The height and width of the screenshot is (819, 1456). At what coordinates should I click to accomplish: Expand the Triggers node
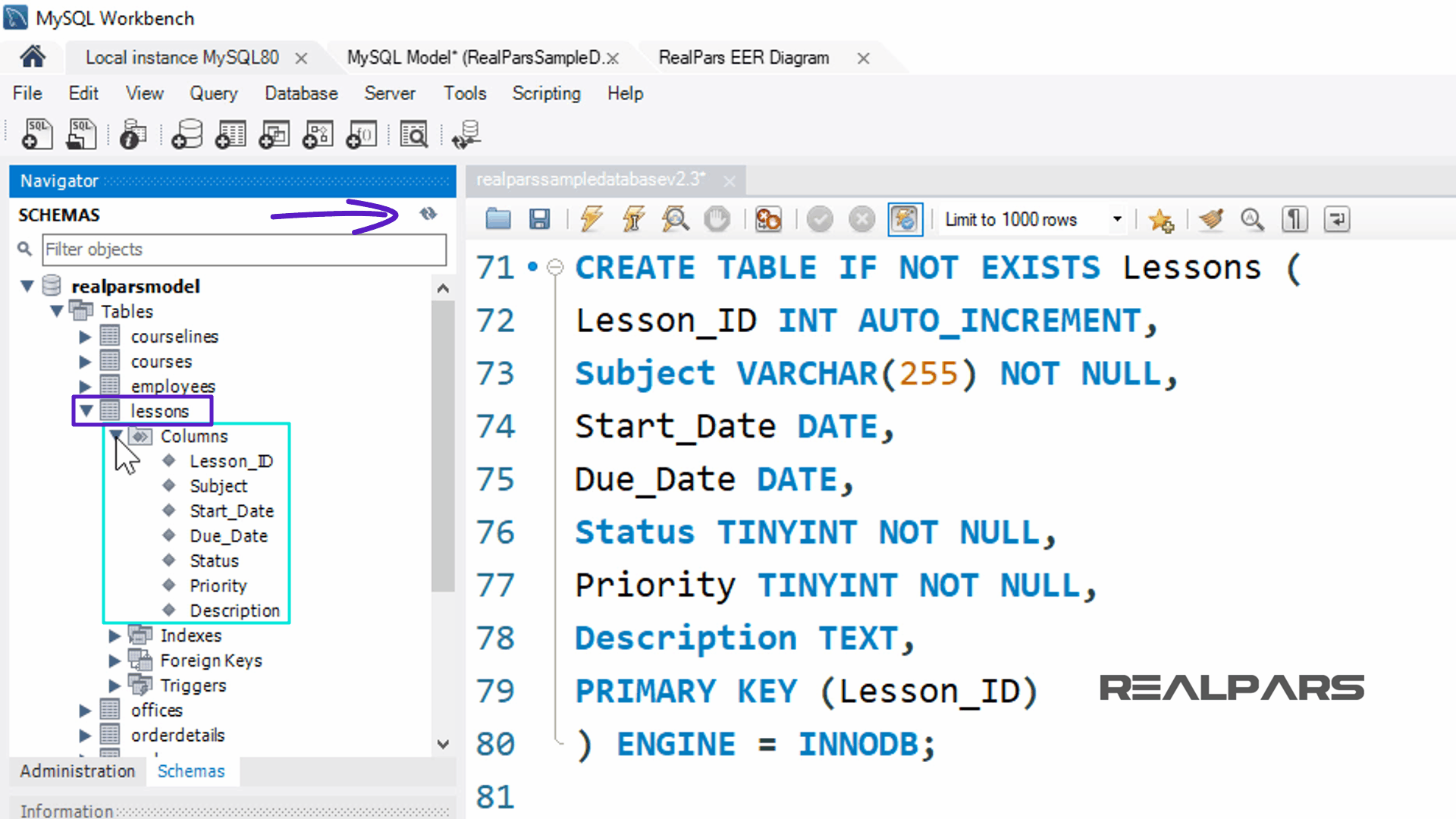pyautogui.click(x=115, y=686)
